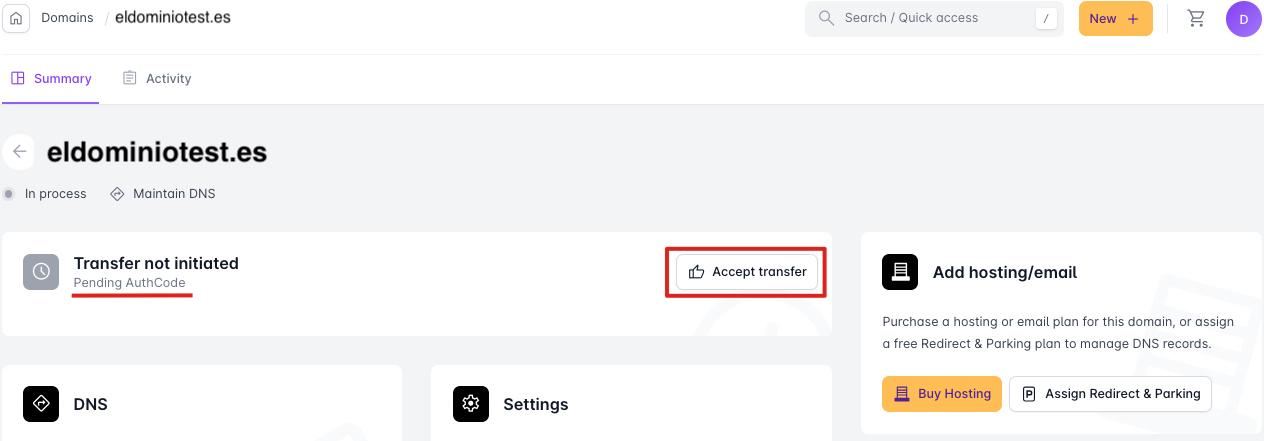Click the home icon in breadcrumb
Viewport: 1264px width, 441px height.
point(17,18)
